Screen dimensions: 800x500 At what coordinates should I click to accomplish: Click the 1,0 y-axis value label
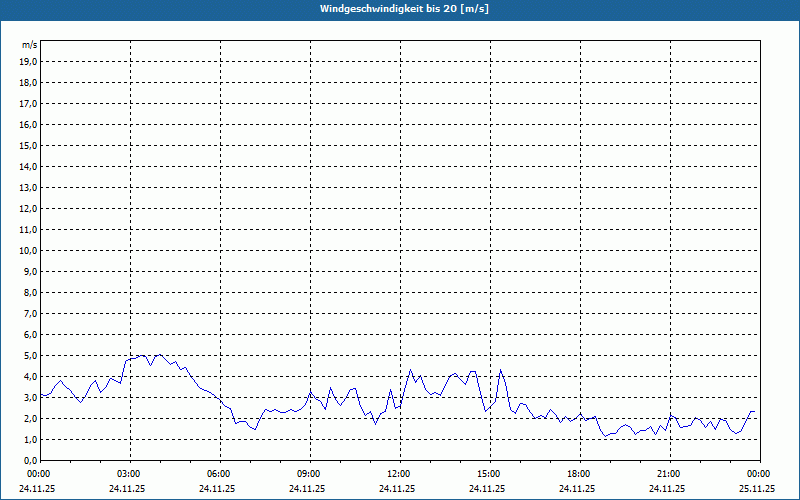pyautogui.click(x=29, y=439)
